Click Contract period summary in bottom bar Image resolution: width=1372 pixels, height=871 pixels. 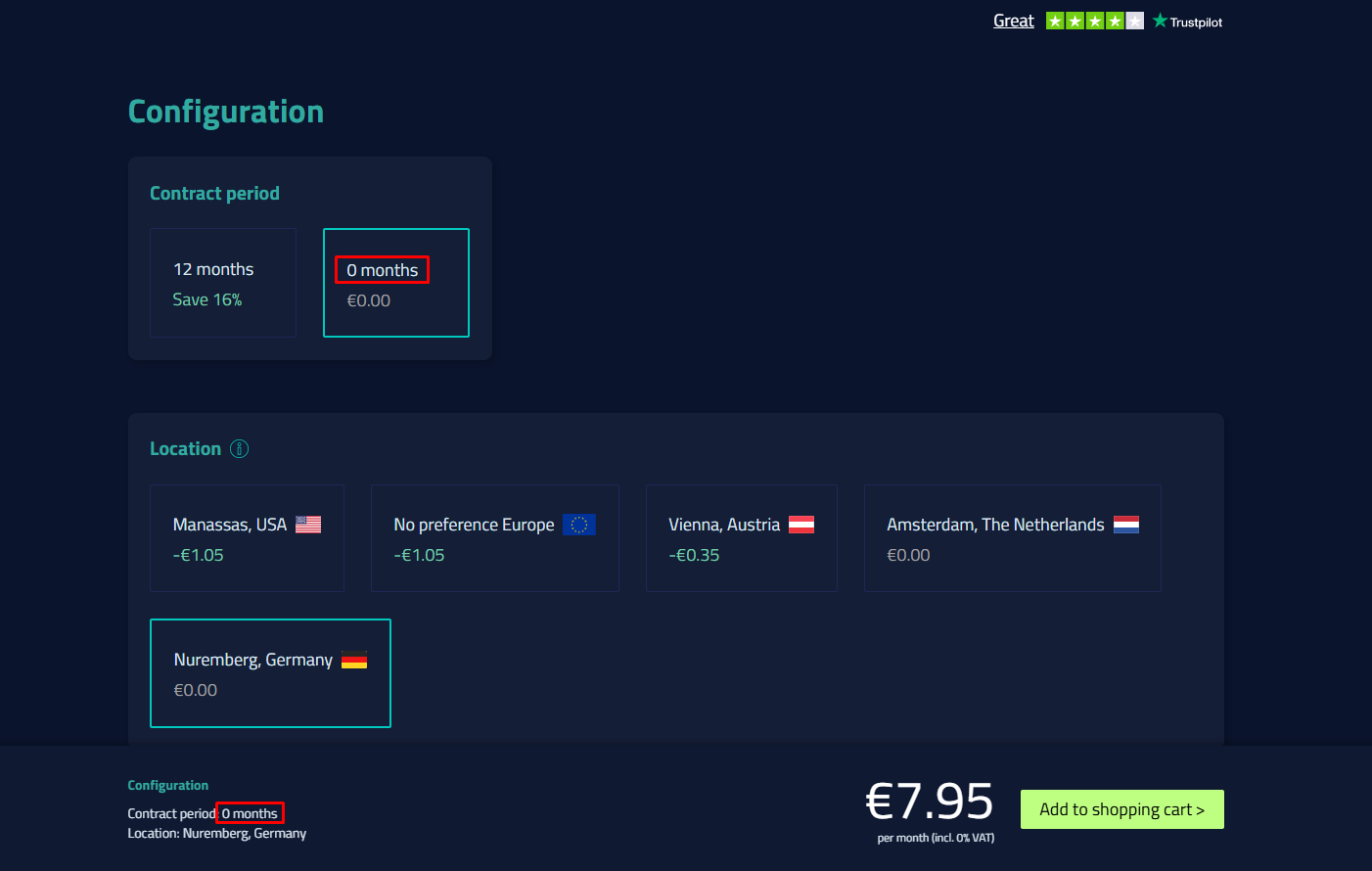204,813
